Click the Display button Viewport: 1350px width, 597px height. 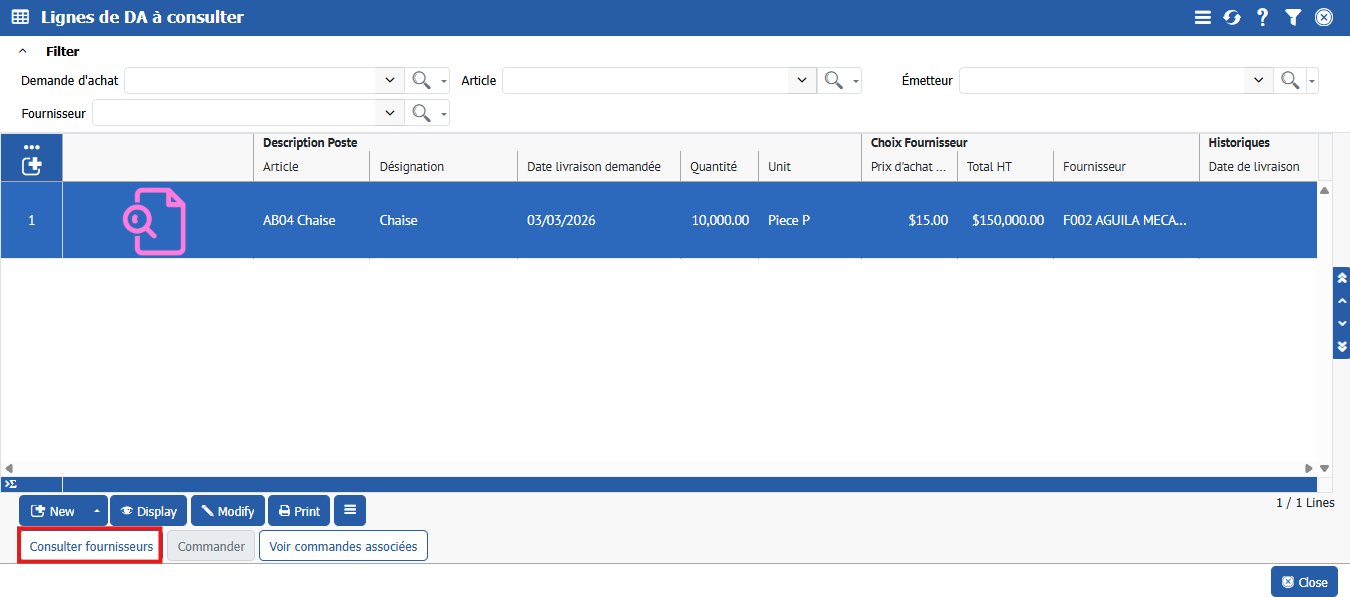click(148, 511)
